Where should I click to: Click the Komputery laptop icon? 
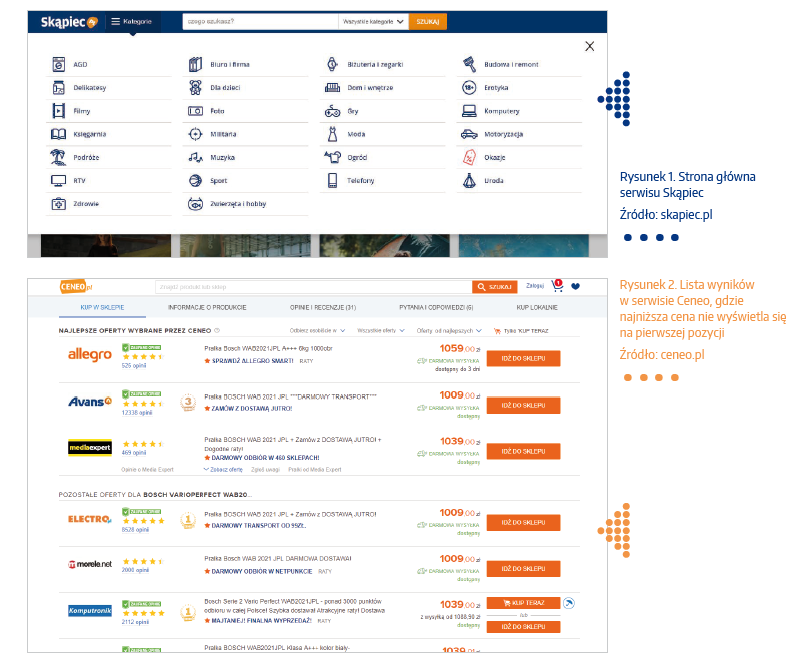pyautogui.click(x=469, y=111)
